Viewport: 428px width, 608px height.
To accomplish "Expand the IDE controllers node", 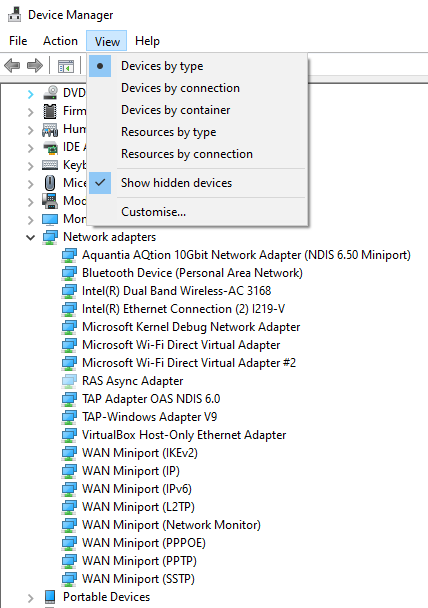I will coord(31,148).
